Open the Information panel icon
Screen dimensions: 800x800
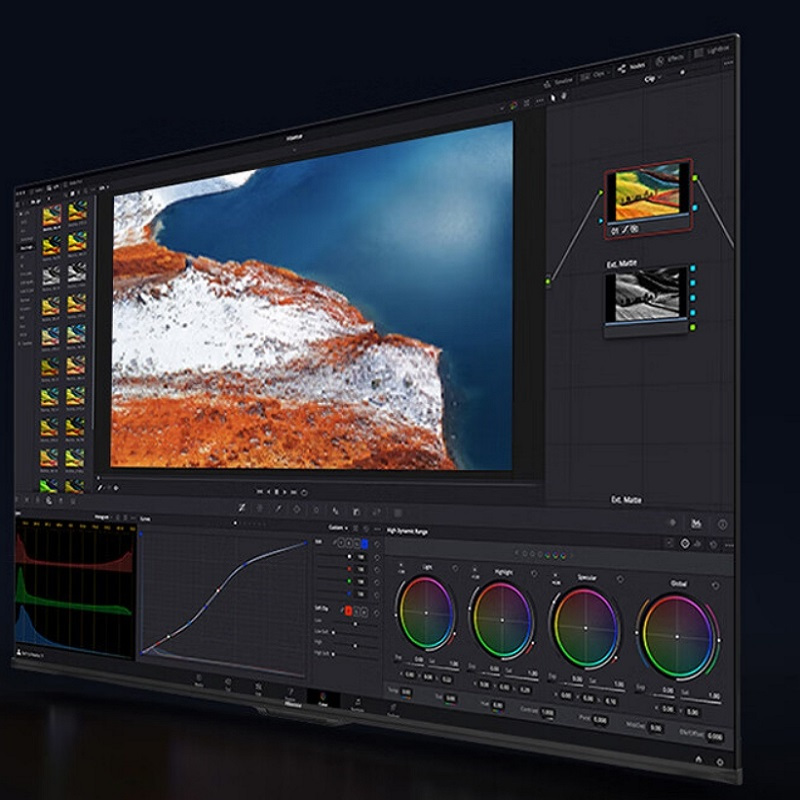(722, 524)
